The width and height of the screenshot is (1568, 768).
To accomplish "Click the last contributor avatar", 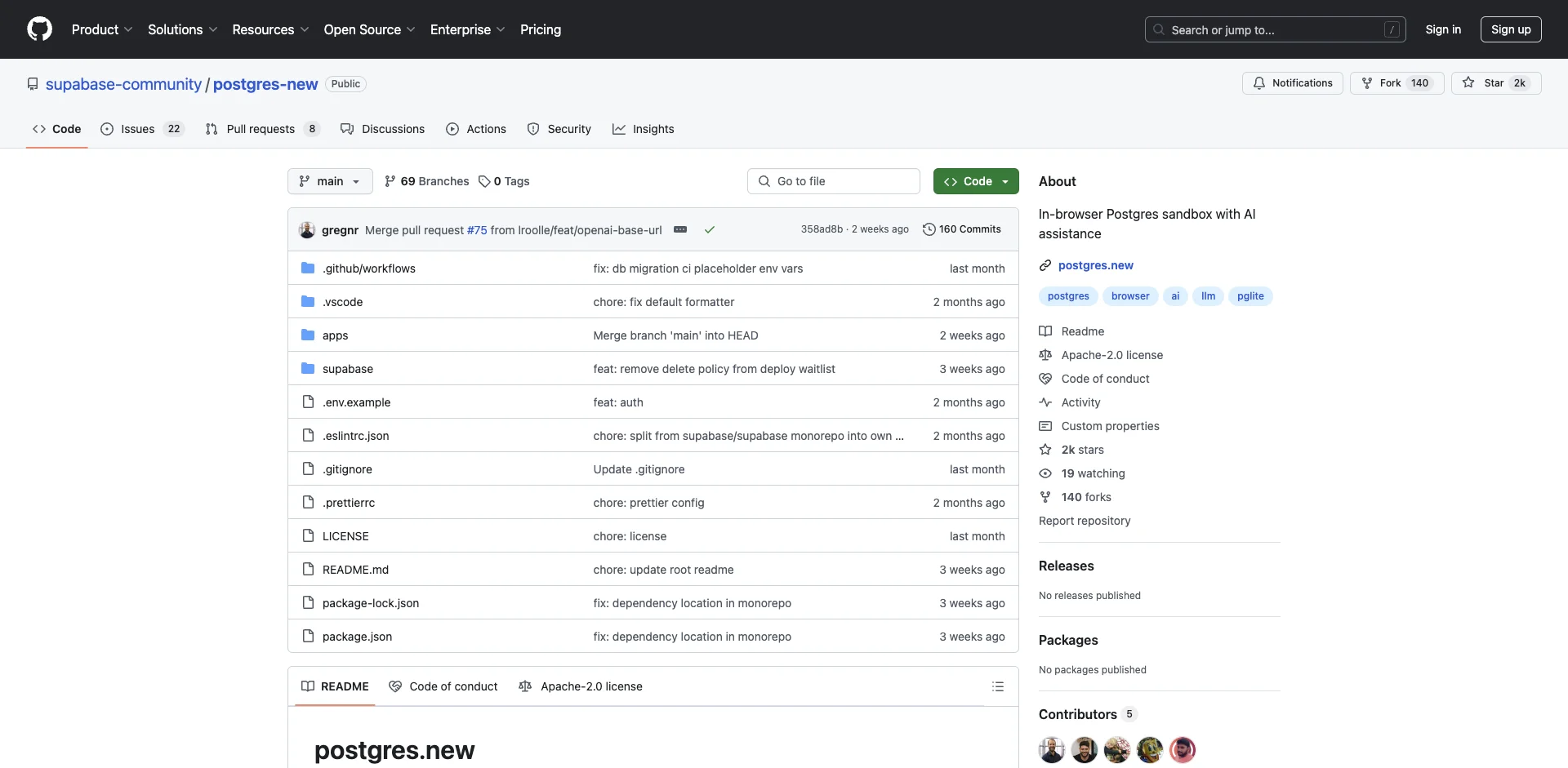I will coord(1183,749).
